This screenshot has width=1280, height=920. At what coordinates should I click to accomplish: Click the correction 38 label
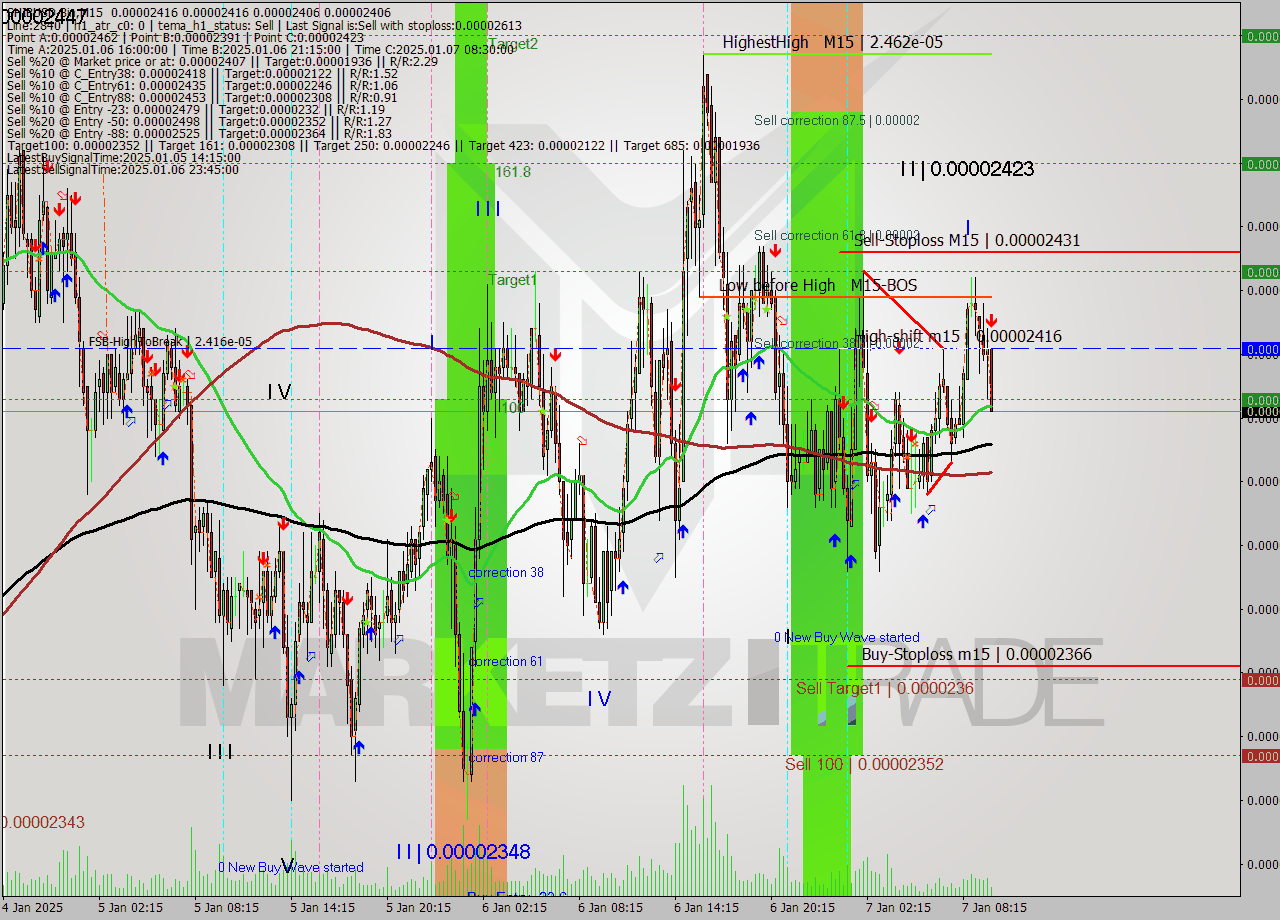(506, 572)
